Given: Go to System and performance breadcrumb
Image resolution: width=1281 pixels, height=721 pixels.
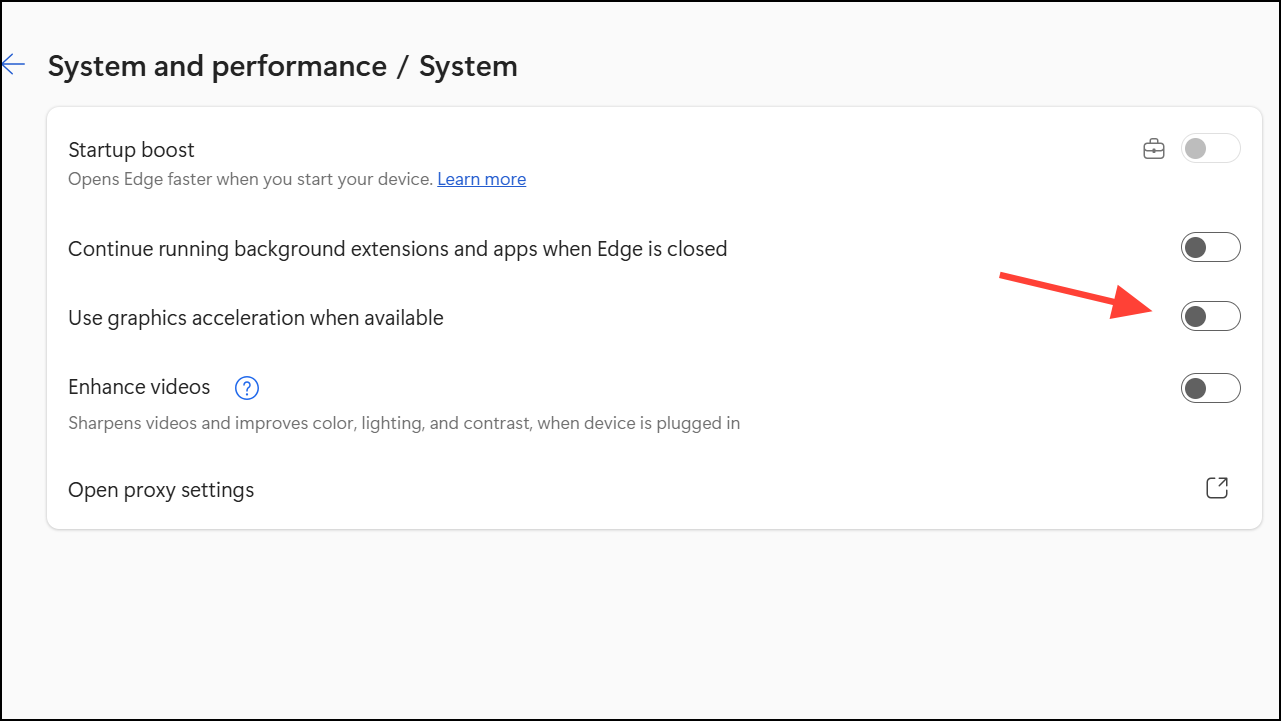Looking at the screenshot, I should click(x=217, y=67).
